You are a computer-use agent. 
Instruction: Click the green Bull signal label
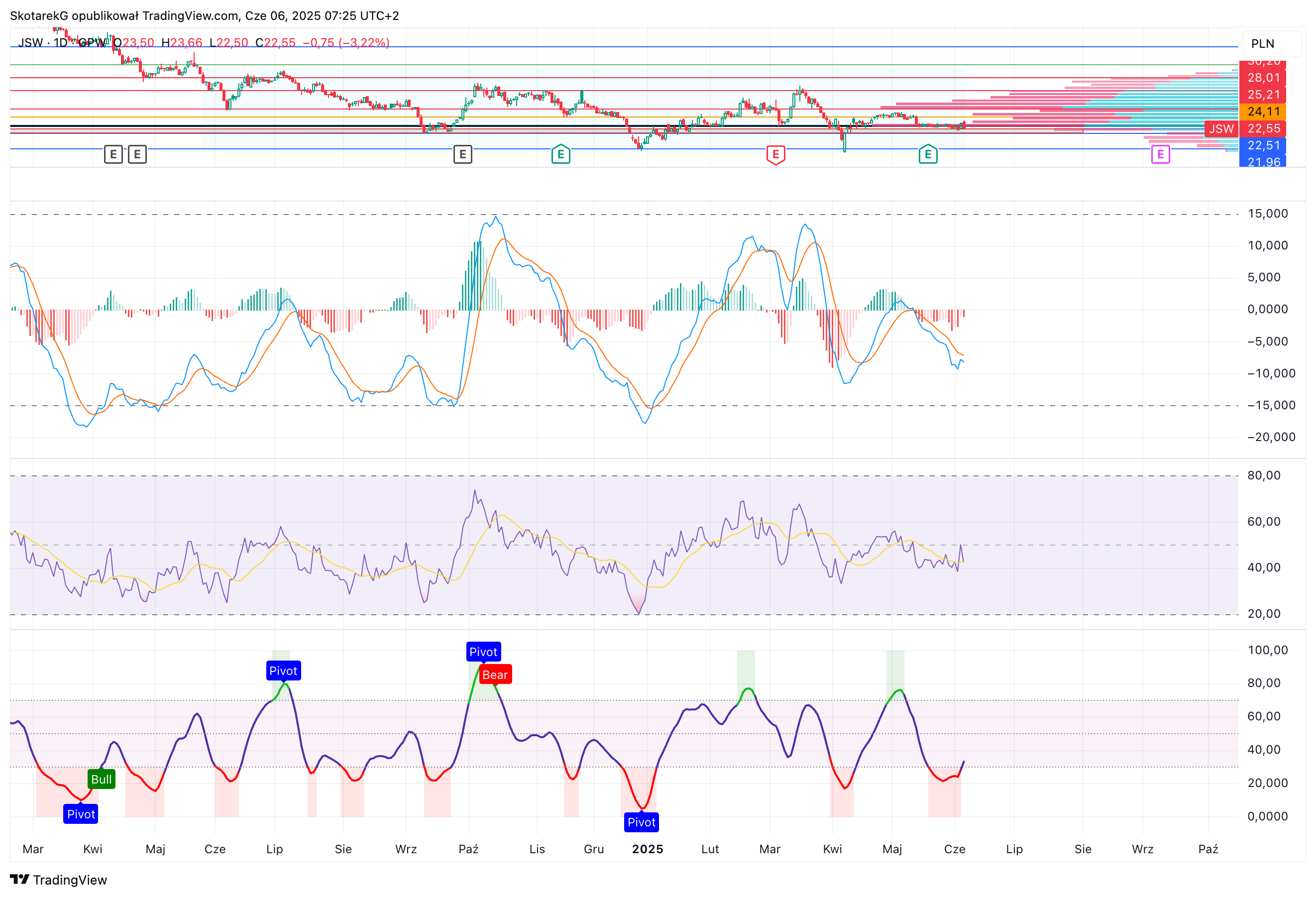point(102,779)
